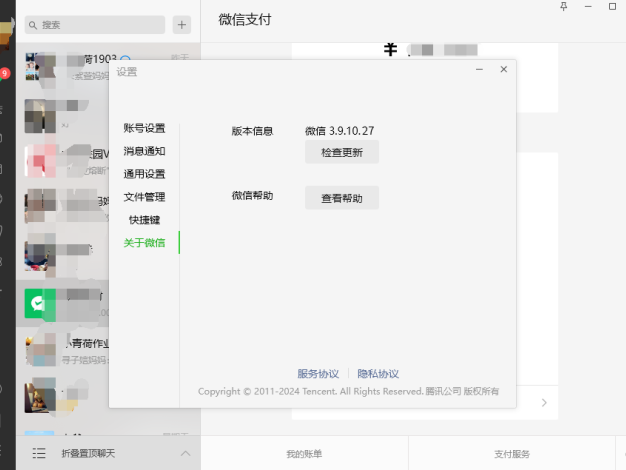Open the 青荷作业 chat
The image size is (626, 470).
63,351
